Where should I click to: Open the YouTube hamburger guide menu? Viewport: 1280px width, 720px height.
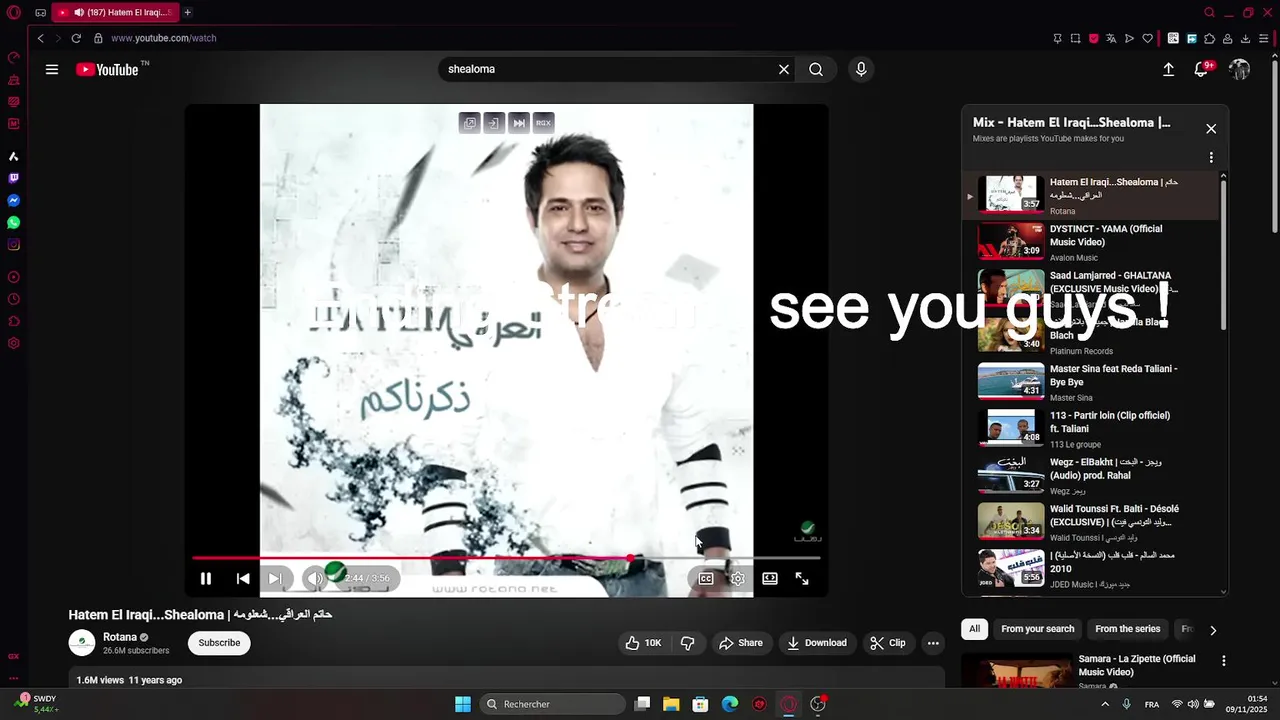(52, 69)
